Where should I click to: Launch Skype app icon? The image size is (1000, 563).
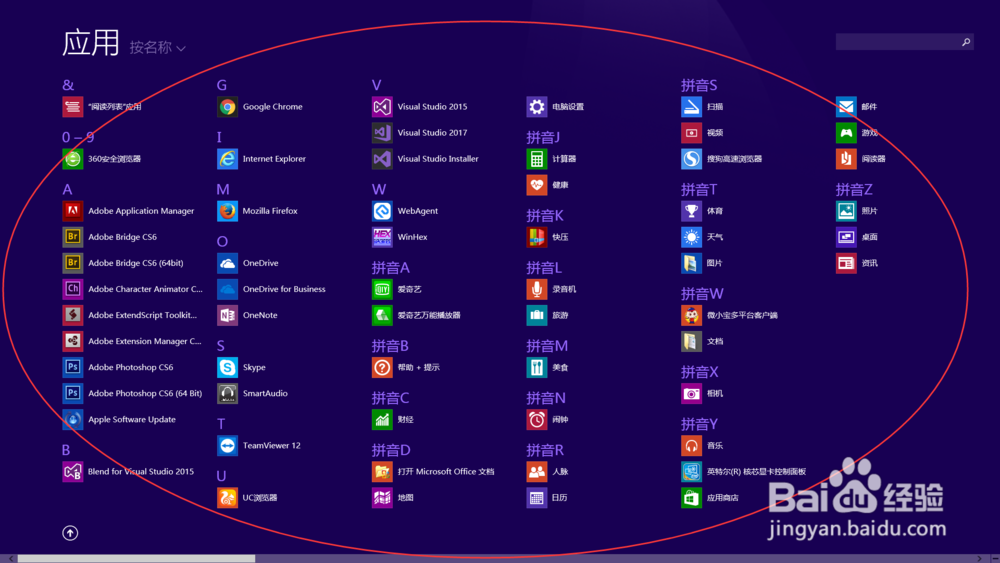point(227,367)
